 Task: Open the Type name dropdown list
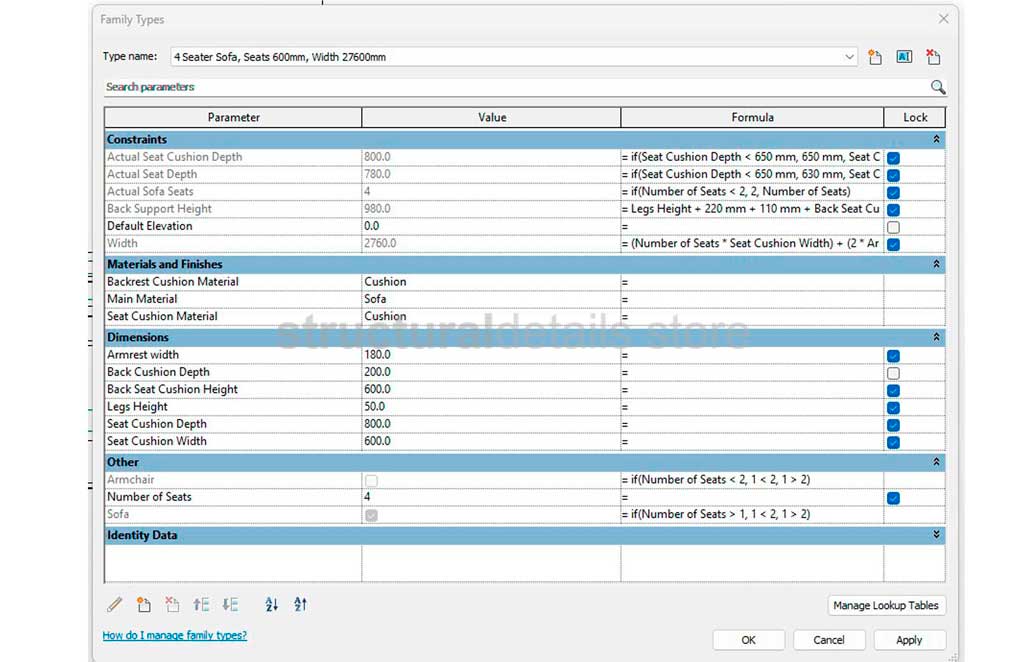849,57
